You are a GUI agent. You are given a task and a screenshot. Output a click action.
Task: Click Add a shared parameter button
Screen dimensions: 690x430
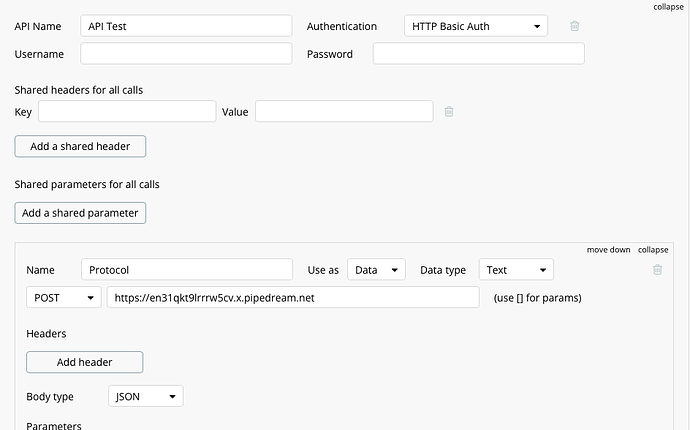coord(80,213)
